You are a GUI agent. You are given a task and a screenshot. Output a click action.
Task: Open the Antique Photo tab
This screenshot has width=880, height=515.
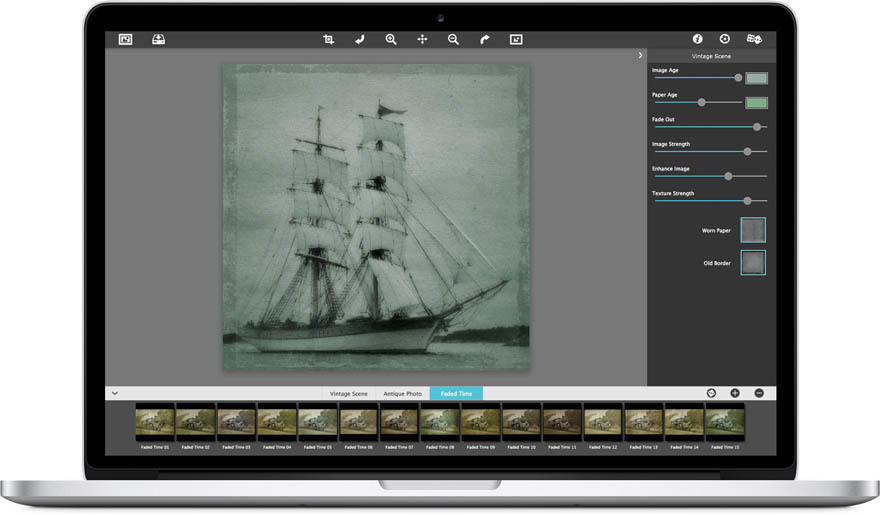[403, 394]
